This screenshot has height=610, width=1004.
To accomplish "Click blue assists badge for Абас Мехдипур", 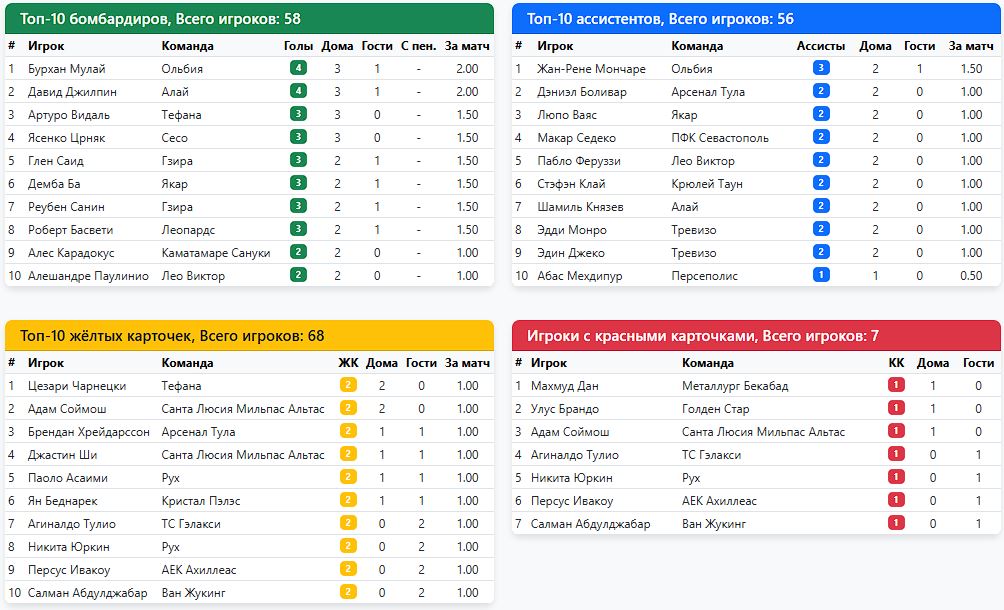I will [x=821, y=275].
